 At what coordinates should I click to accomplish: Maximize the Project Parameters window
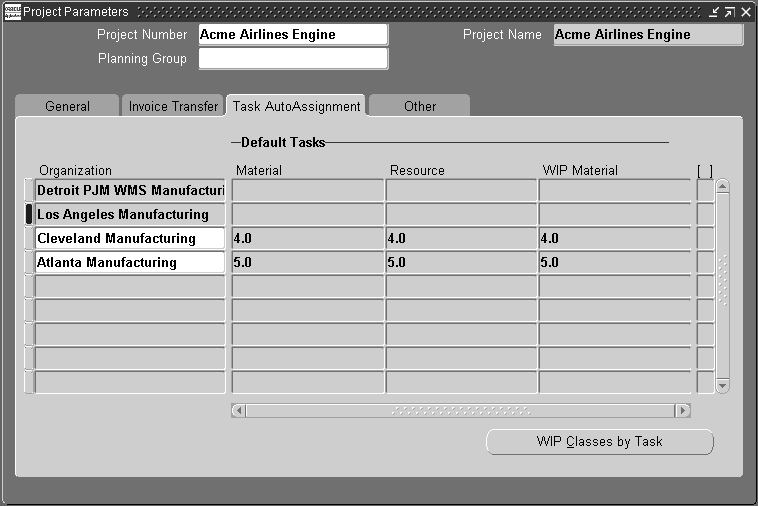point(729,12)
